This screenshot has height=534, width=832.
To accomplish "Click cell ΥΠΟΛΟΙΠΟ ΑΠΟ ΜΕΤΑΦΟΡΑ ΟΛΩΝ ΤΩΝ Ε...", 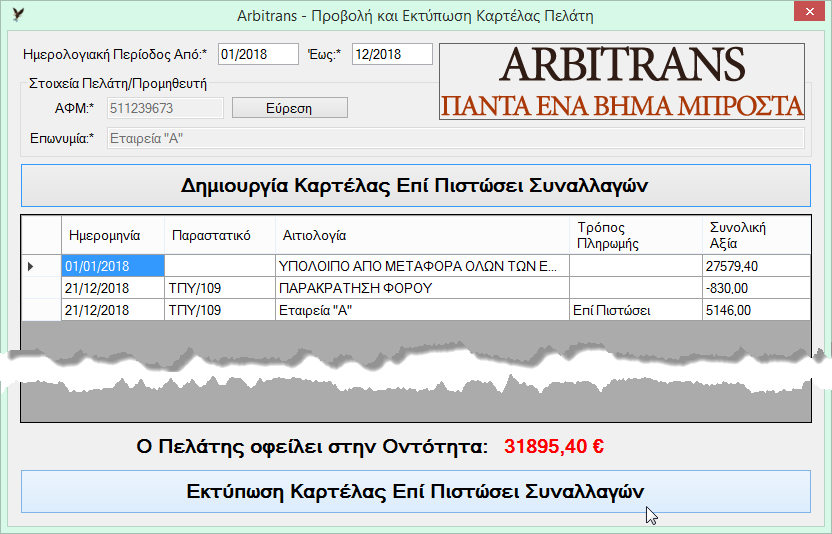I will [x=422, y=266].
